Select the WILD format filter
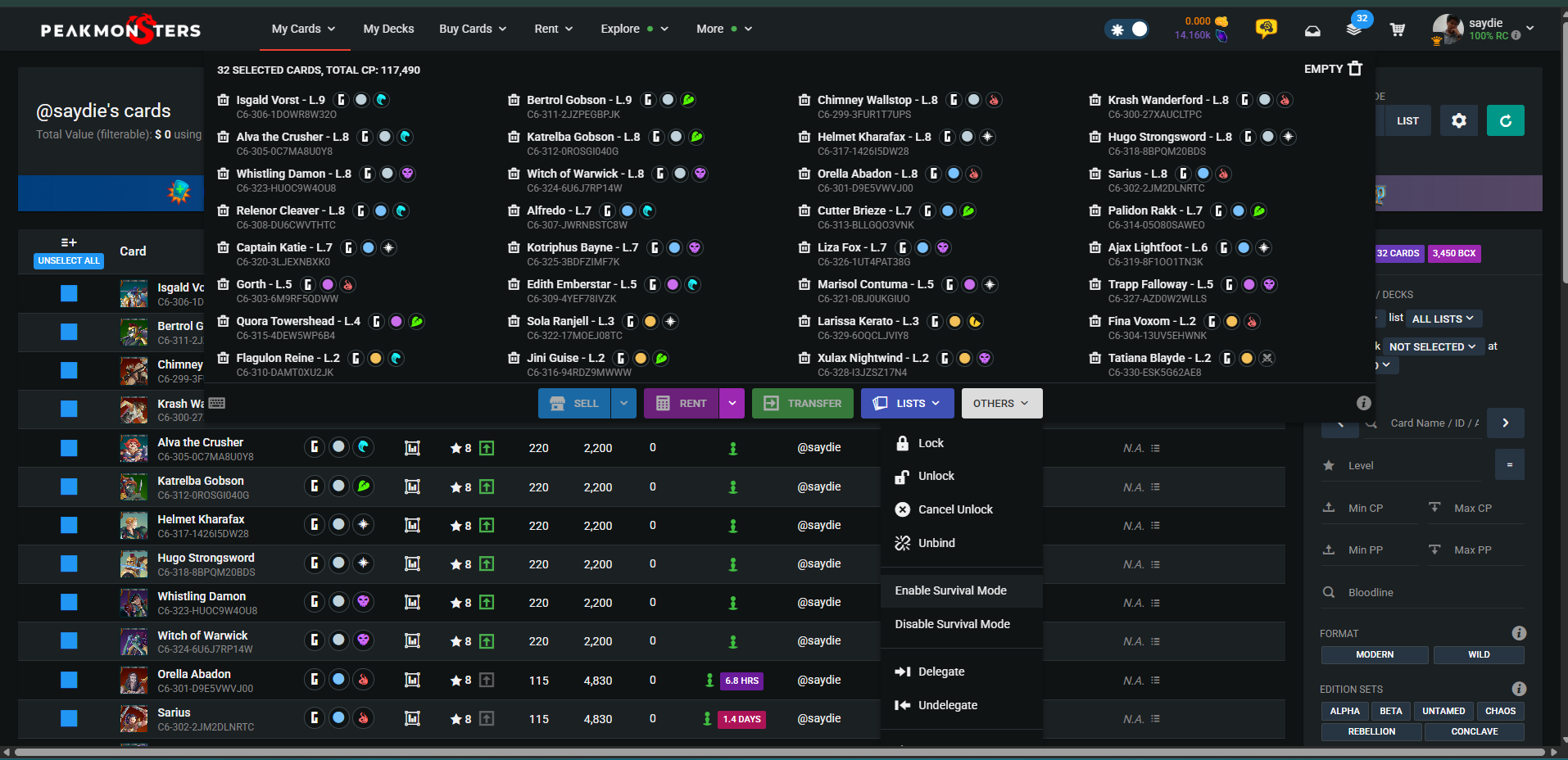 coord(1479,654)
